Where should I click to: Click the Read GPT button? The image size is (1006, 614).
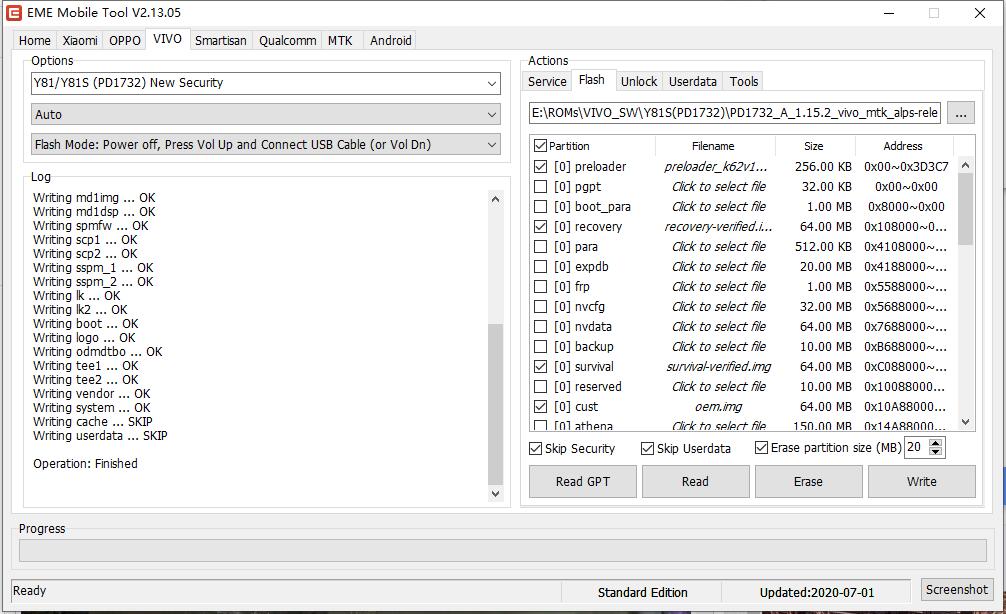pyautogui.click(x=583, y=482)
